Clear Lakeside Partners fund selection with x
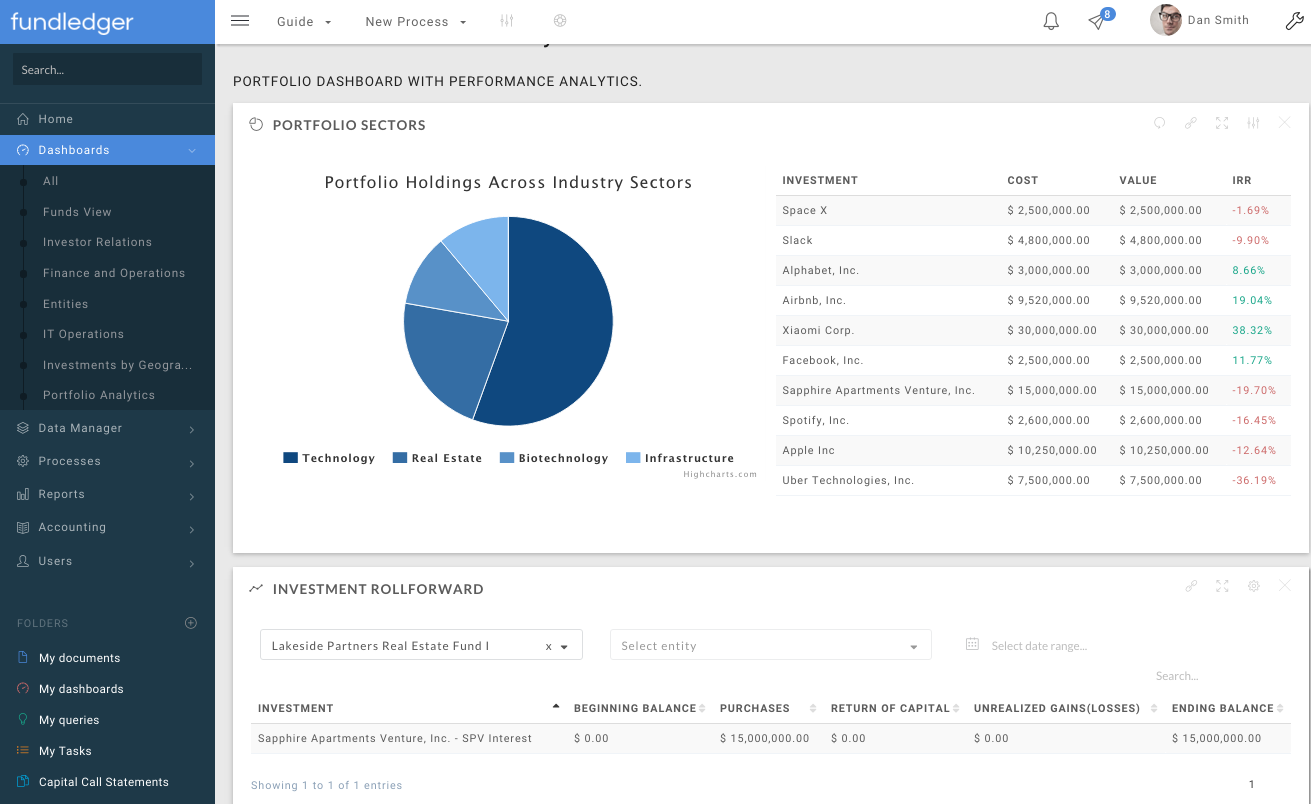The width and height of the screenshot is (1311, 804). (x=548, y=647)
